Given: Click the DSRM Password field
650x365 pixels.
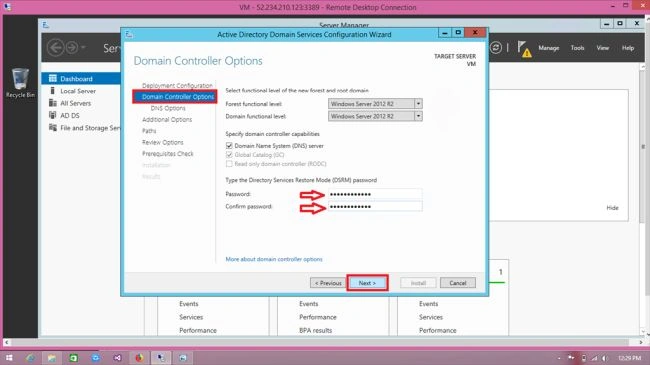Looking at the screenshot, I should [375, 194].
